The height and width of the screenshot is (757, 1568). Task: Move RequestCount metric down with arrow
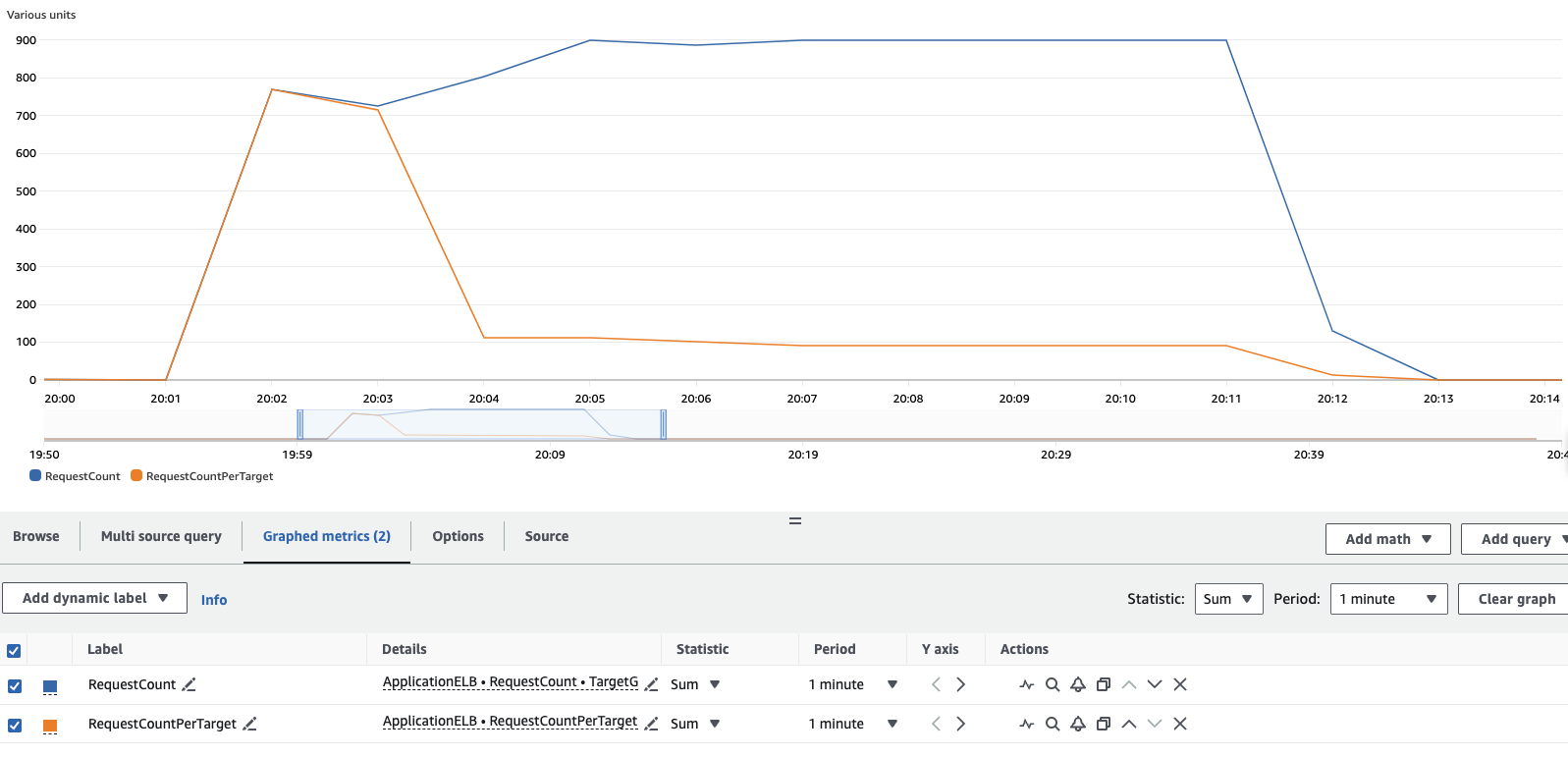click(x=1155, y=684)
